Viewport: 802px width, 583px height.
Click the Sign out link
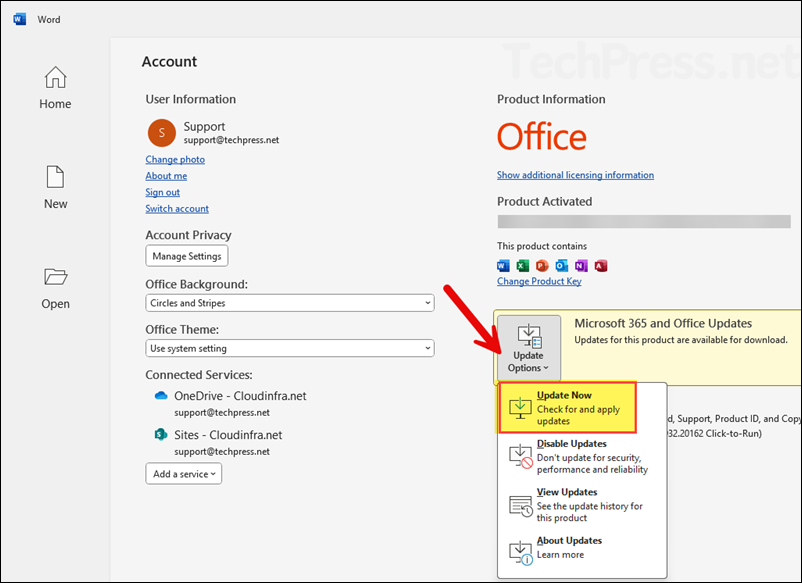tap(163, 192)
